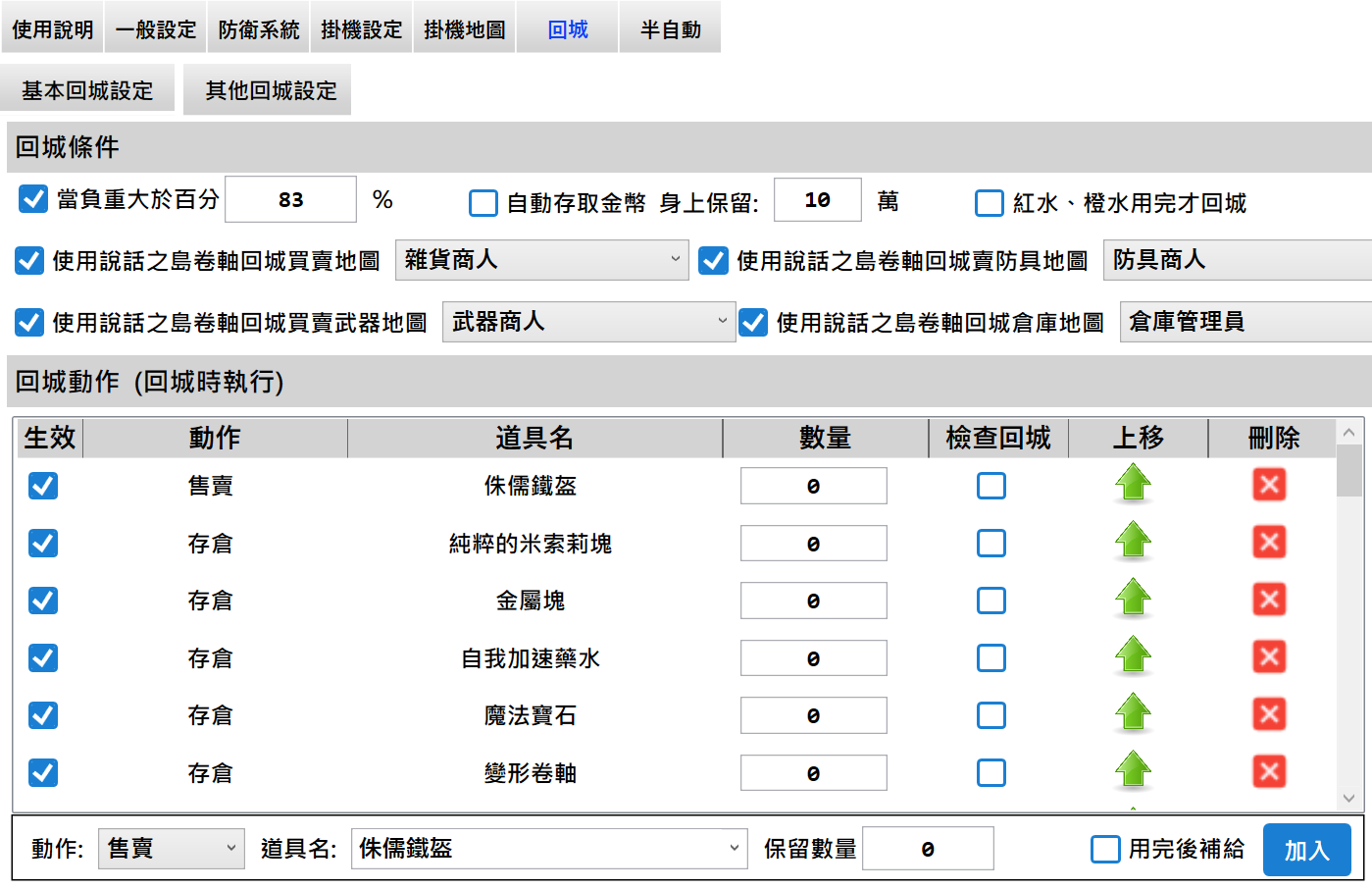The height and width of the screenshot is (889, 1372).
Task: Move up the 金屬塊 row
Action: tap(1133, 600)
